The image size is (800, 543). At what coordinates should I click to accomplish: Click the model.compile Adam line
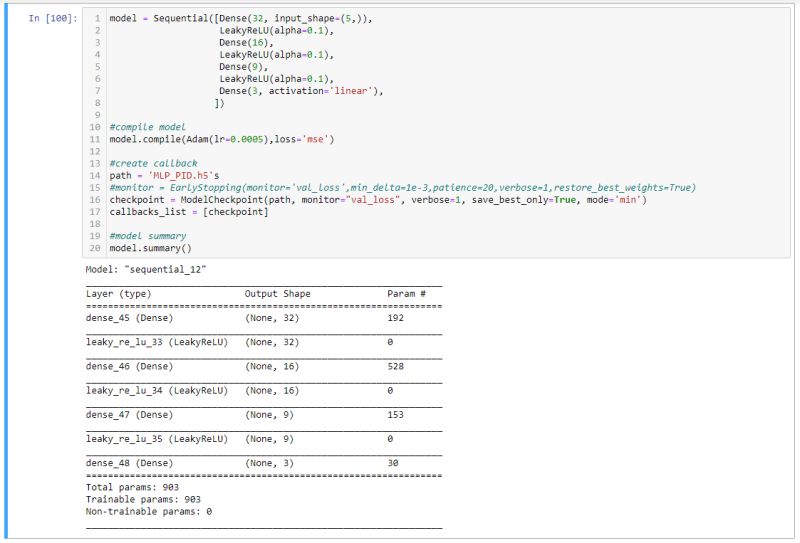(x=221, y=139)
